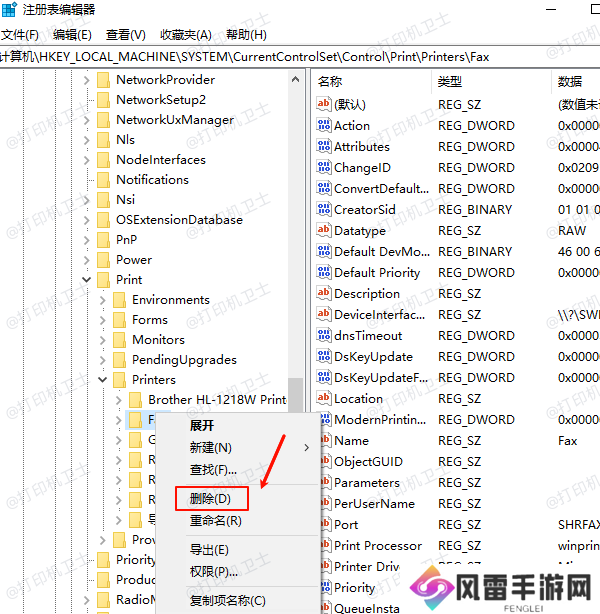Click the registry path address bar
Screen dimensions: 600x614
point(300,57)
